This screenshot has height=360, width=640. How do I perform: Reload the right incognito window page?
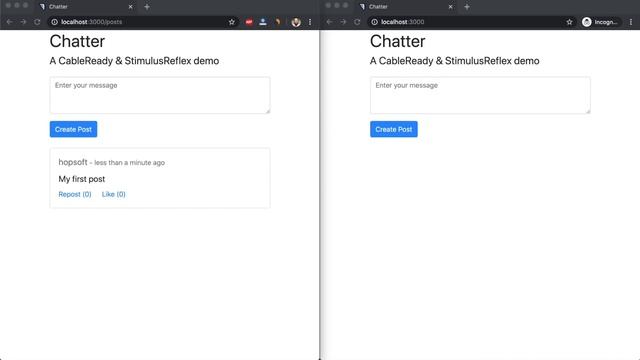coord(357,22)
